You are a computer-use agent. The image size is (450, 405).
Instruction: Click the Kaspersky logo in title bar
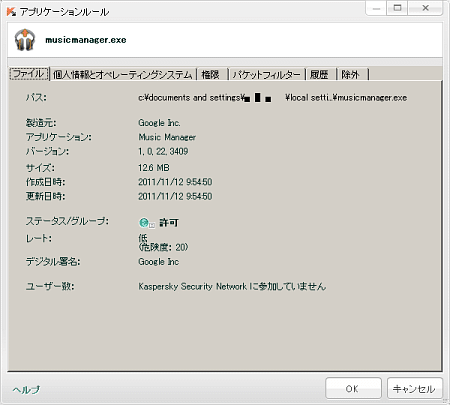pos(11,12)
